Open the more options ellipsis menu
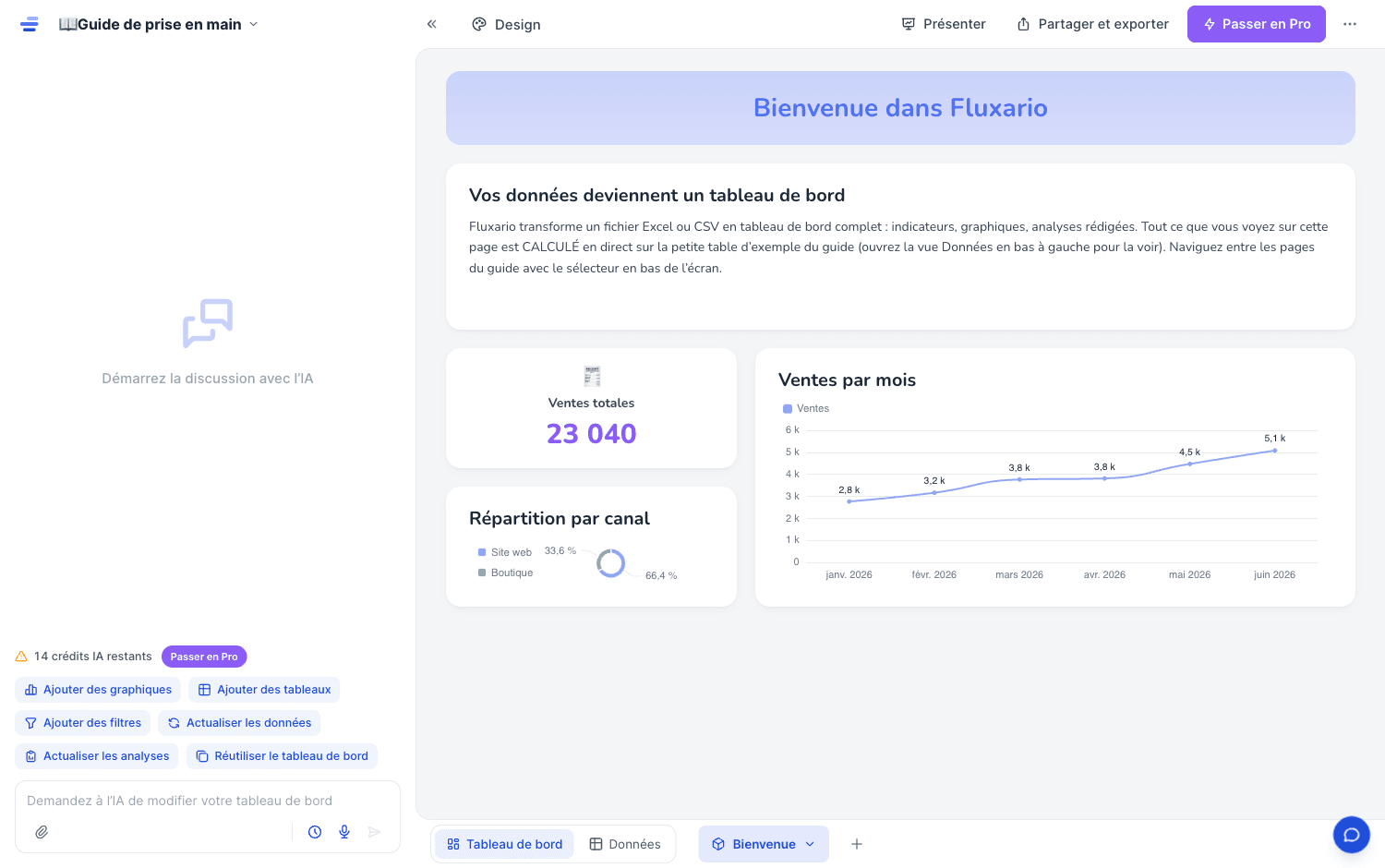Screen dimensions: 1385x868 point(1350,24)
